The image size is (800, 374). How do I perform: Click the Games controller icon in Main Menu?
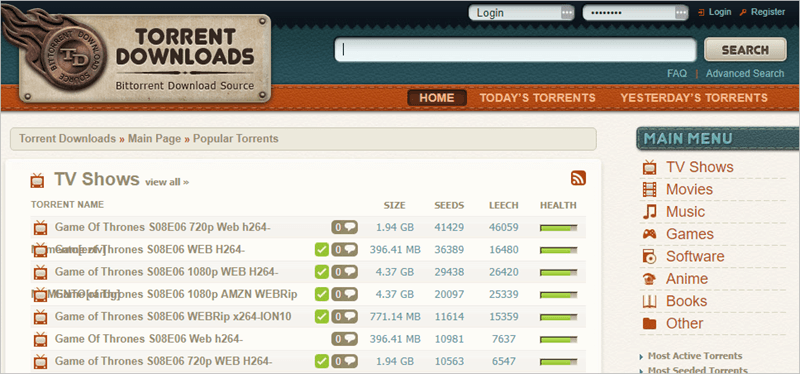649,234
